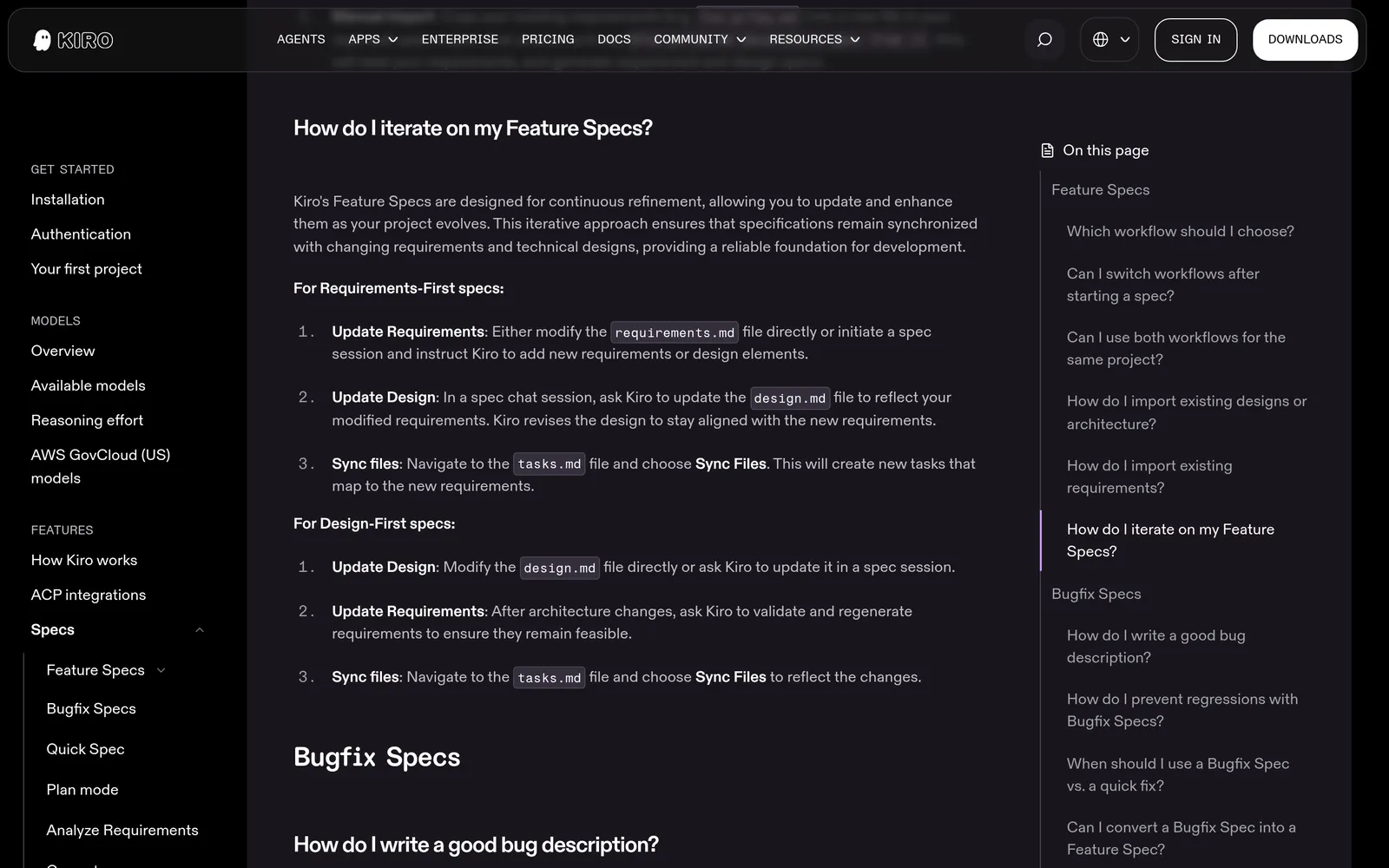Expand the Apps menu chevron

click(x=393, y=40)
